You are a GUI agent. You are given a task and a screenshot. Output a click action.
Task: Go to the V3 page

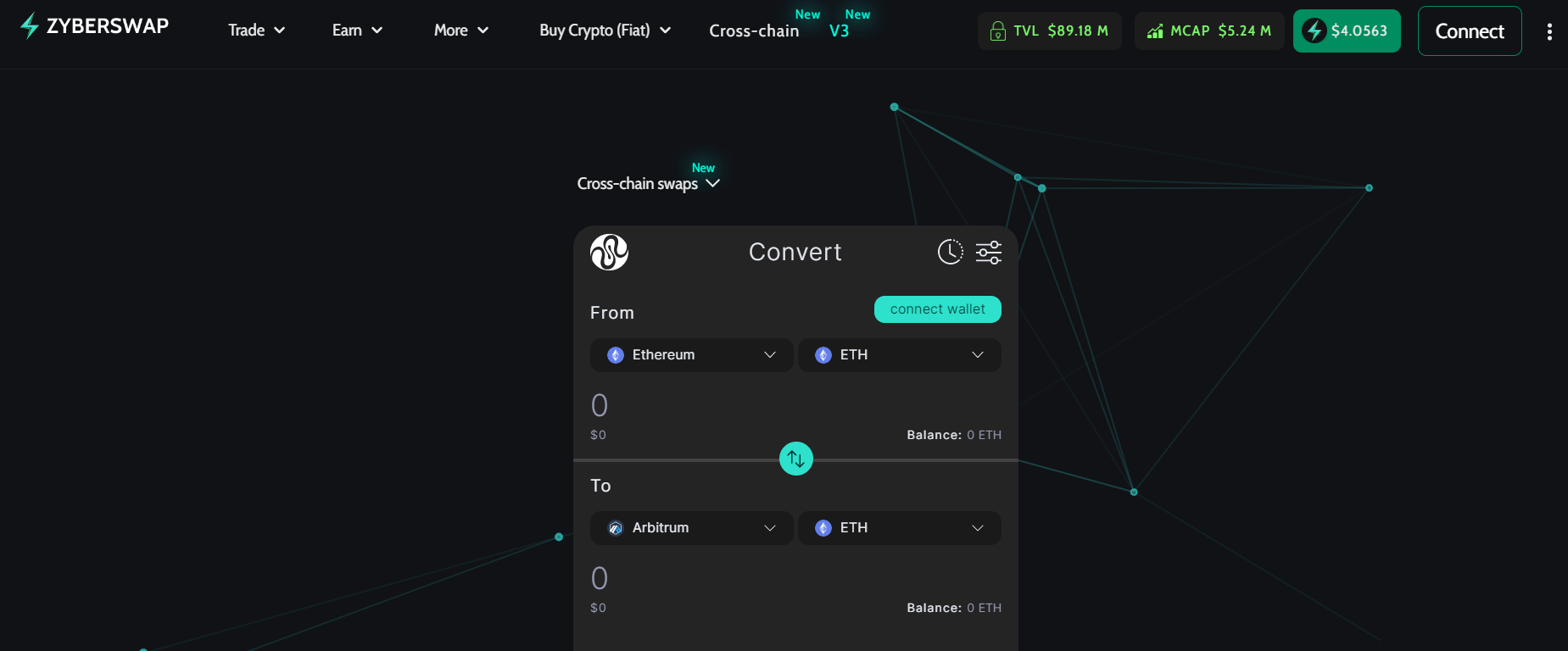[x=839, y=31]
